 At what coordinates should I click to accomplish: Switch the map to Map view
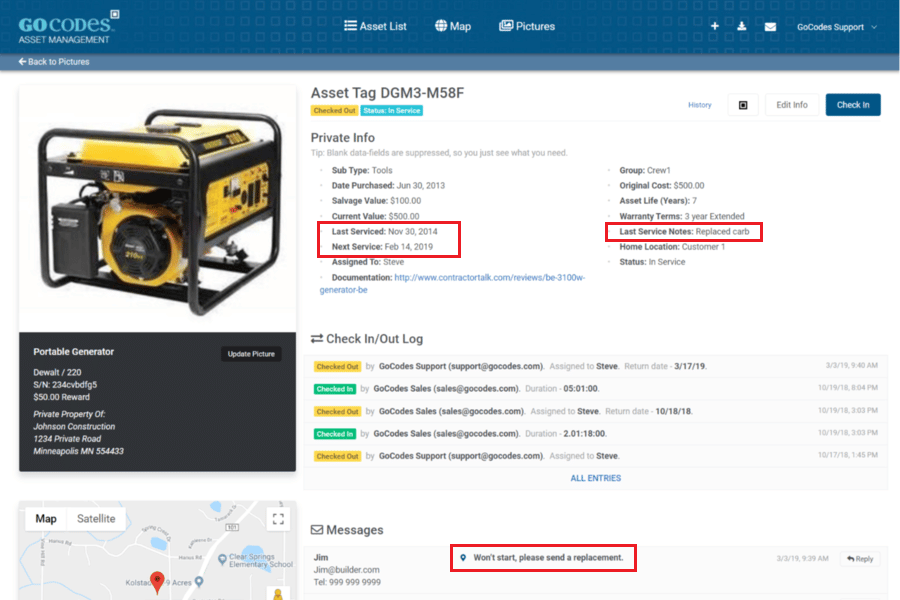point(46,518)
